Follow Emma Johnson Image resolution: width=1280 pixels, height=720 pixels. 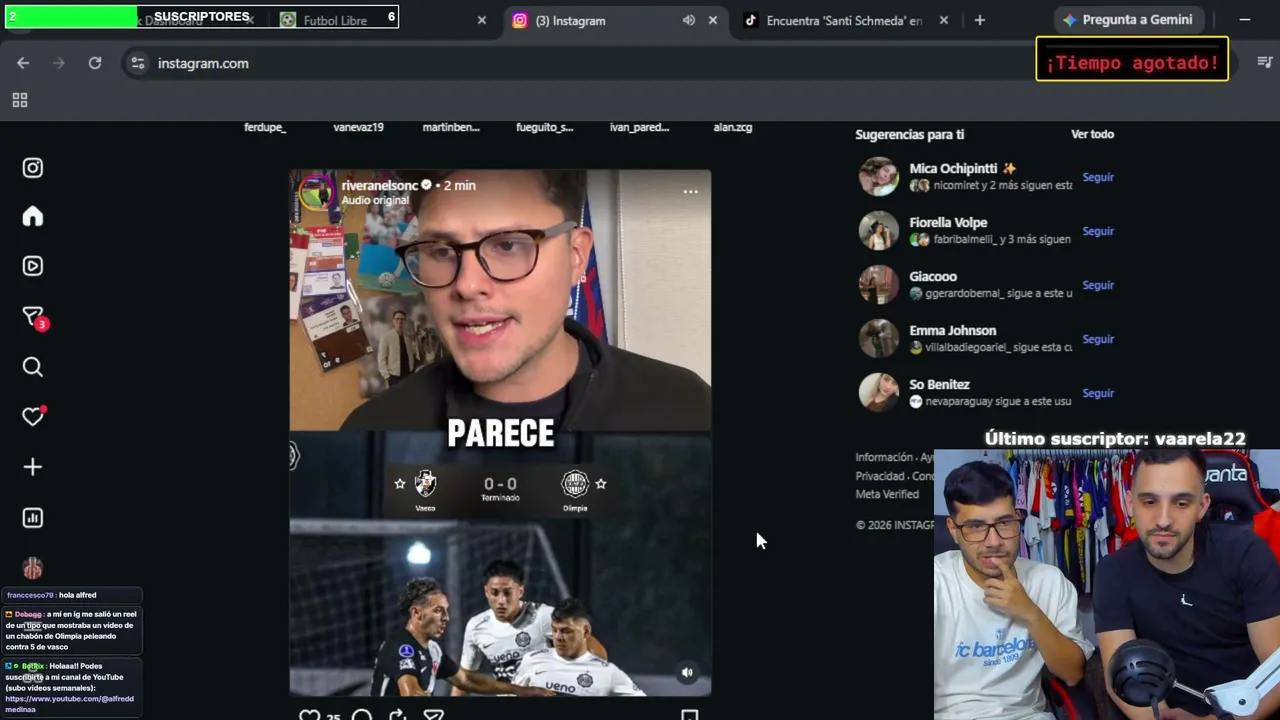click(x=1098, y=339)
